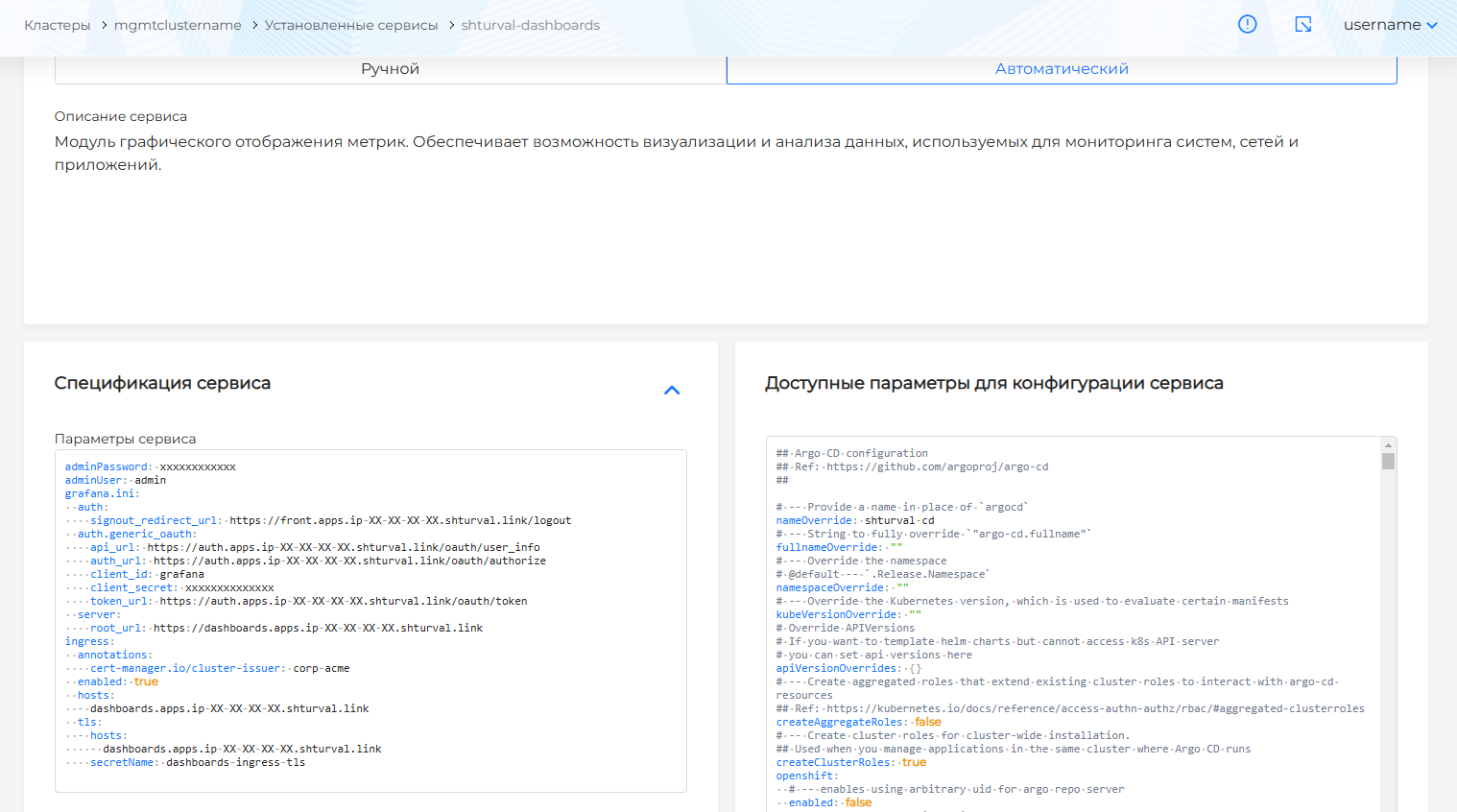Image resolution: width=1457 pixels, height=812 pixels.
Task: Click the fullnameOverride line
Action: (840, 547)
